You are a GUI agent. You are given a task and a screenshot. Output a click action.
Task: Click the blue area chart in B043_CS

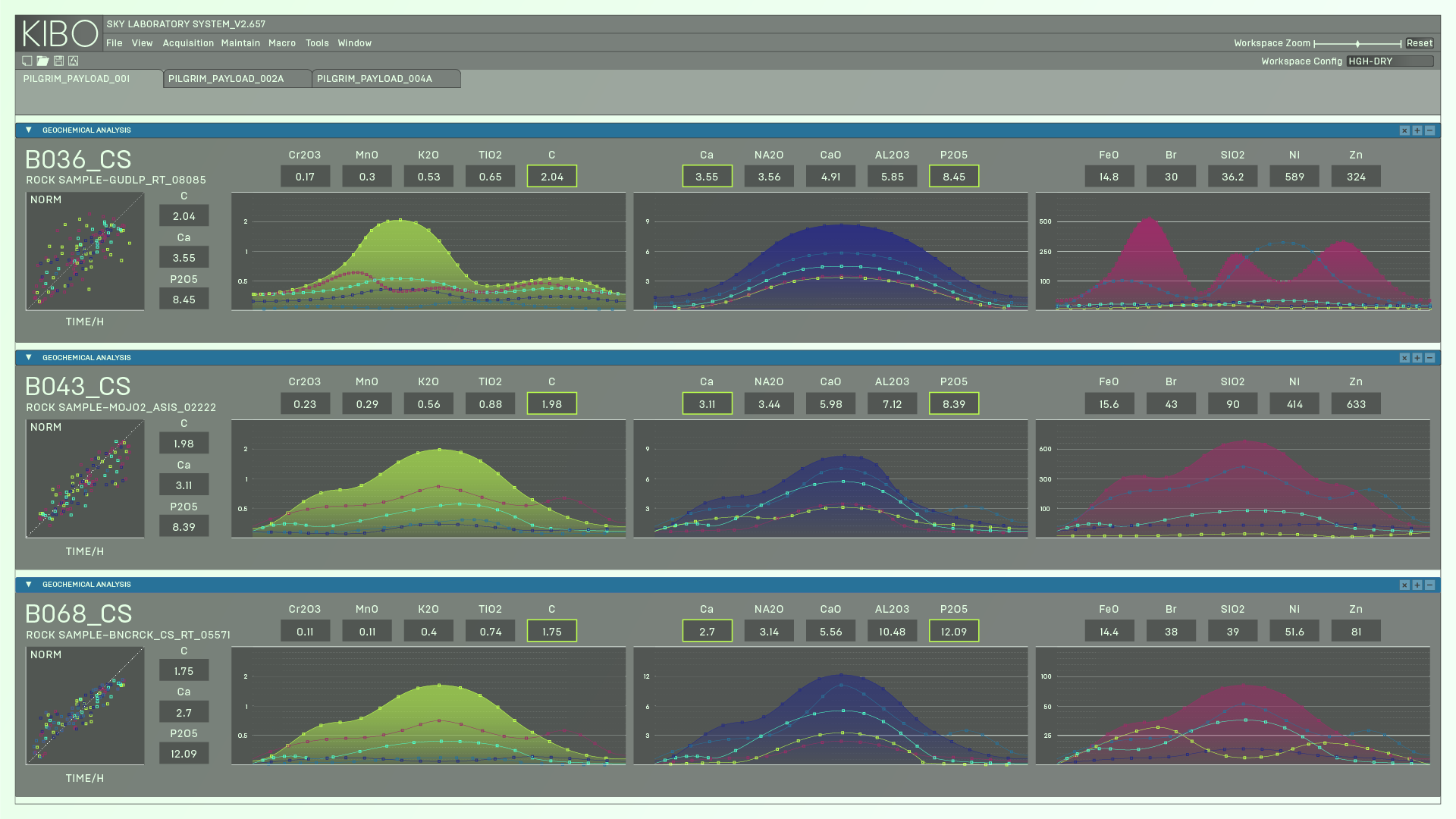point(830,479)
